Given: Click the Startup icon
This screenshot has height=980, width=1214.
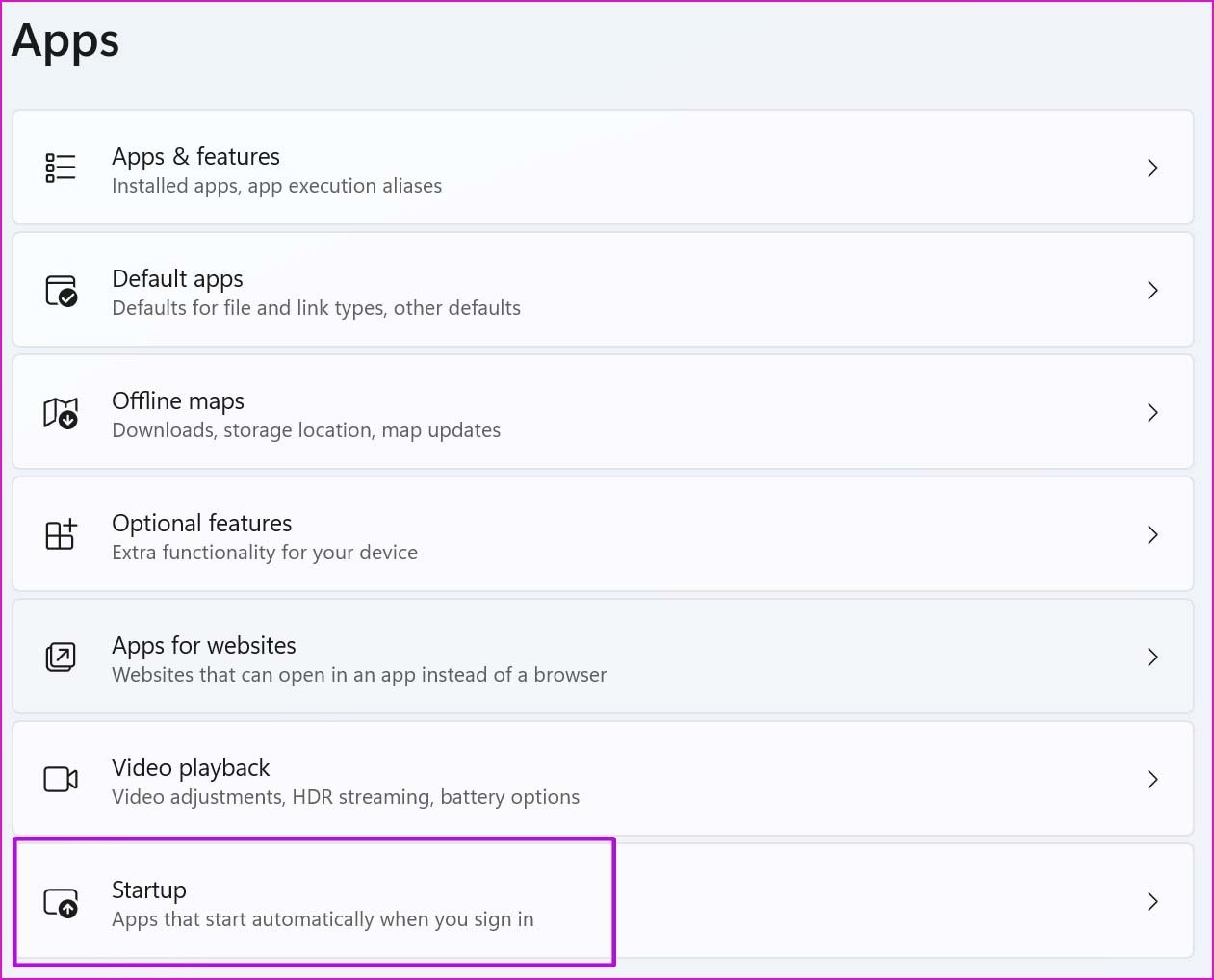Looking at the screenshot, I should (x=61, y=902).
